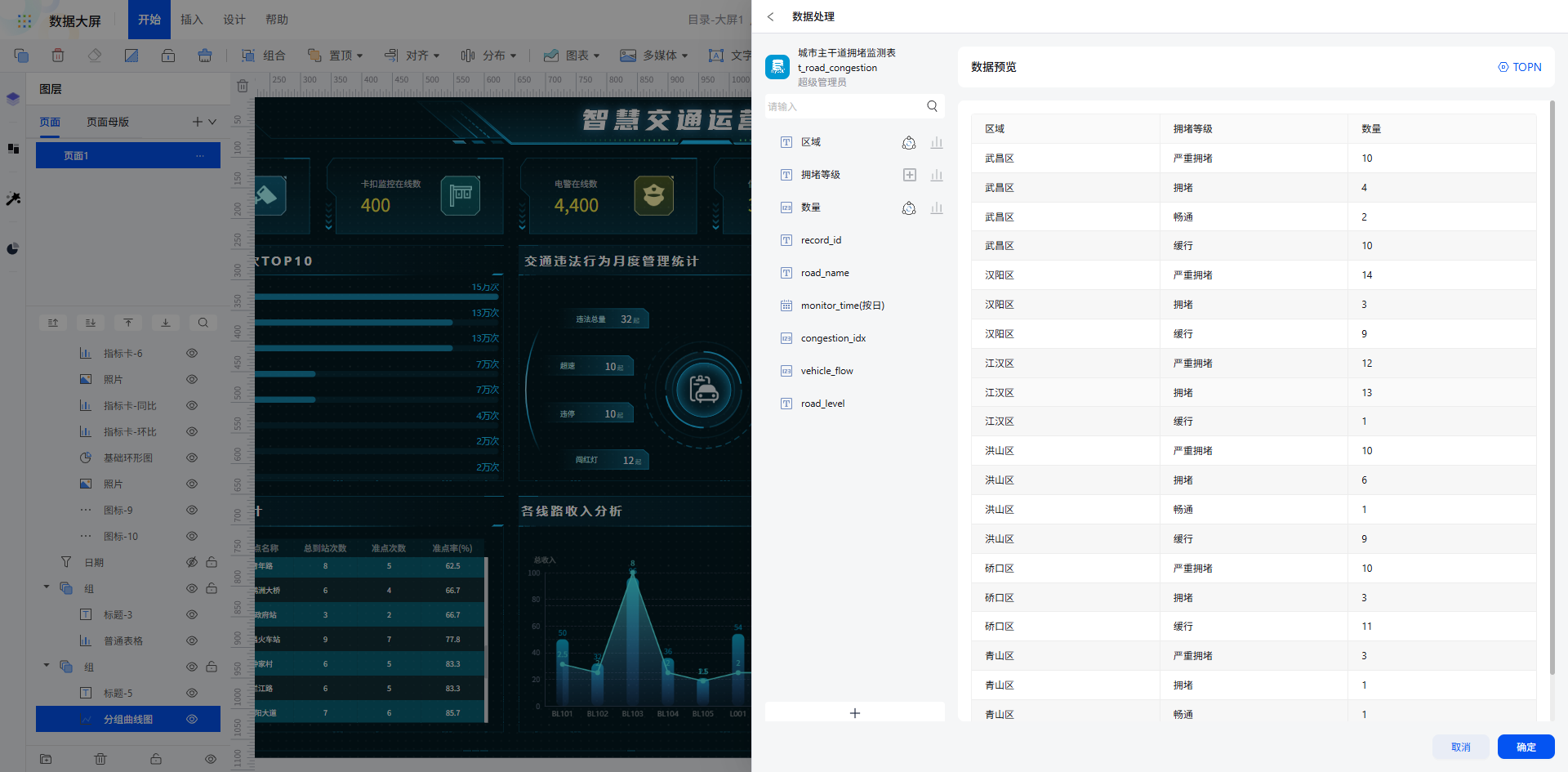
Task: Open the 分布 dropdown
Action: tap(488, 56)
